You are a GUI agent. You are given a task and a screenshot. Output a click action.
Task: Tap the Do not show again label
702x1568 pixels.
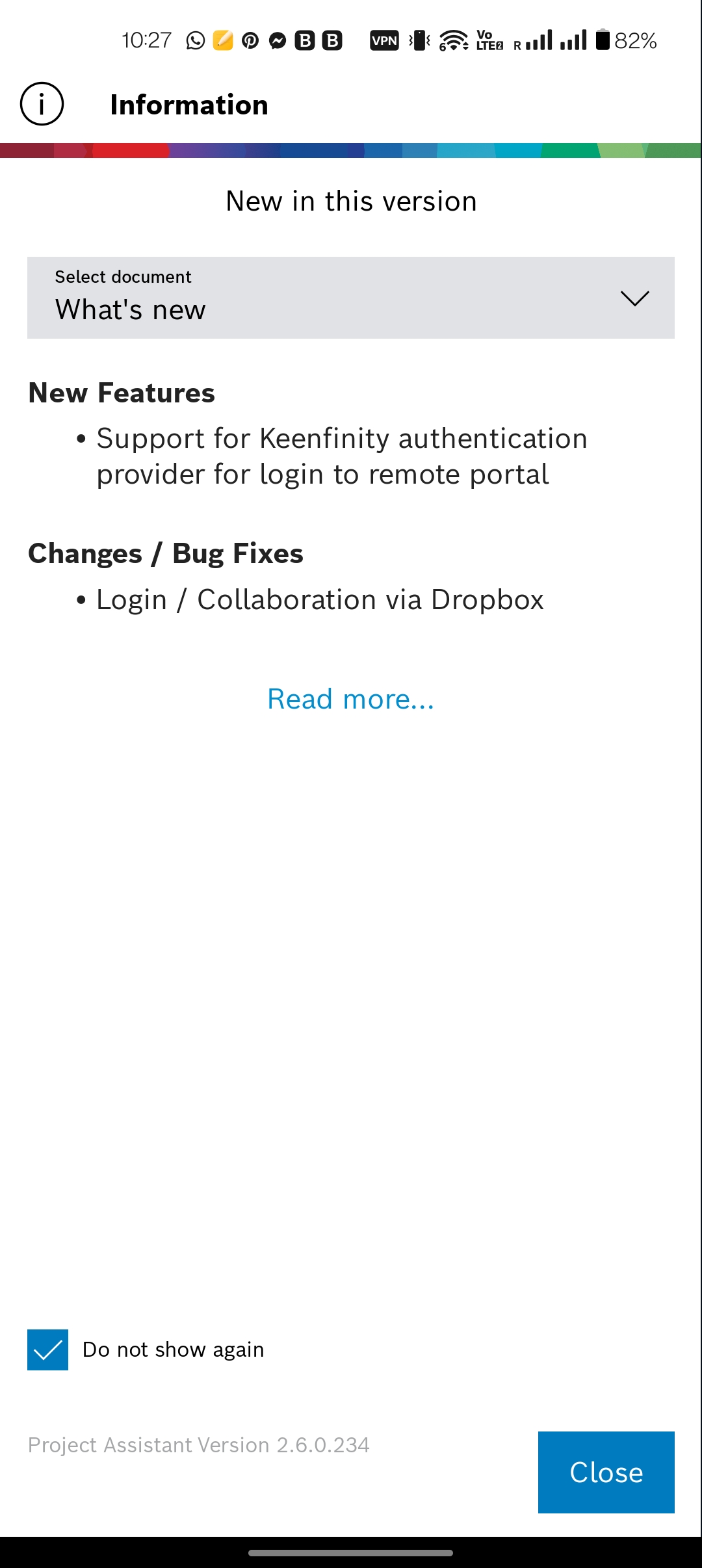click(x=173, y=1350)
